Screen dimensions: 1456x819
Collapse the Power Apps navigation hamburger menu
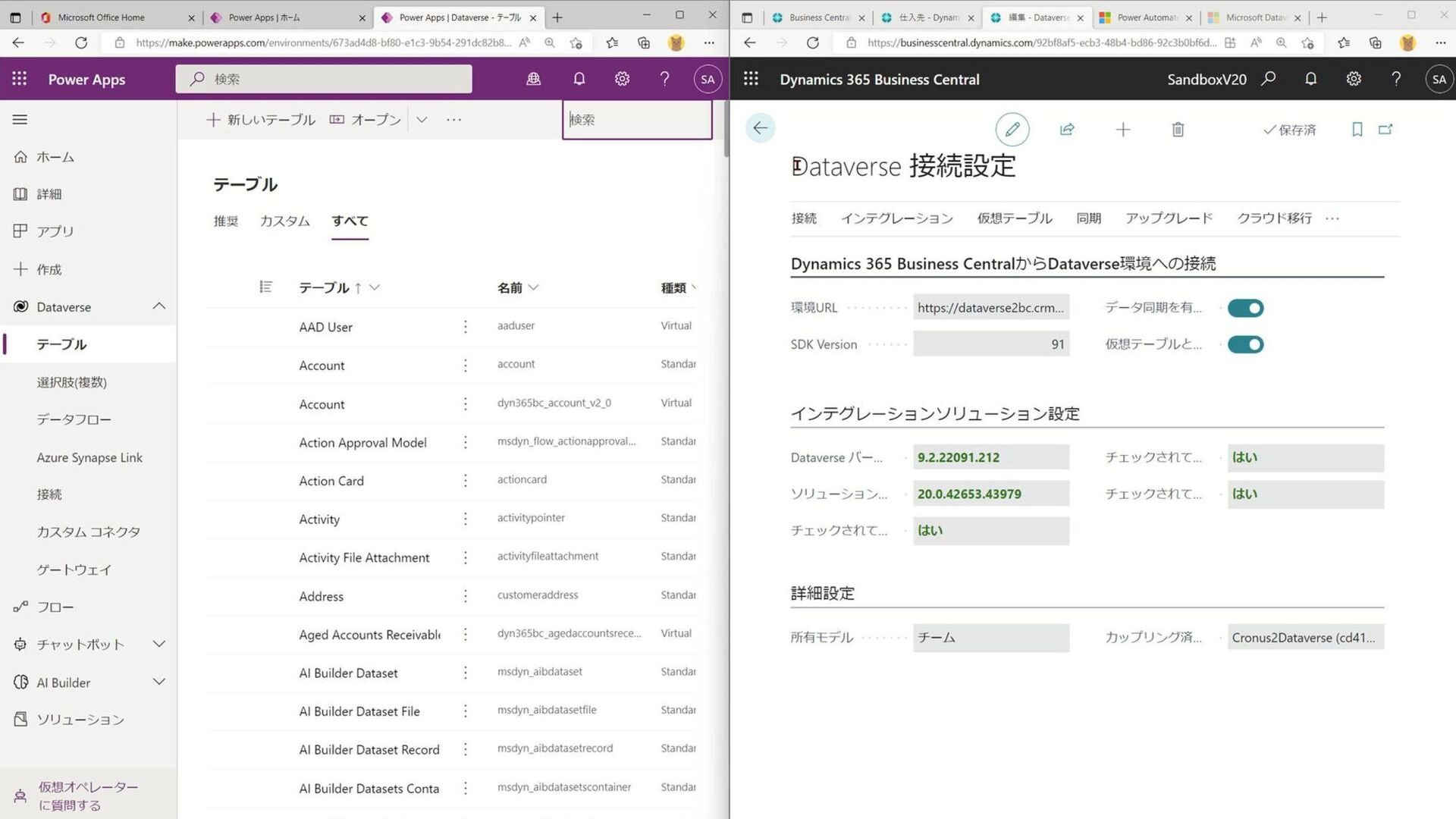point(20,119)
